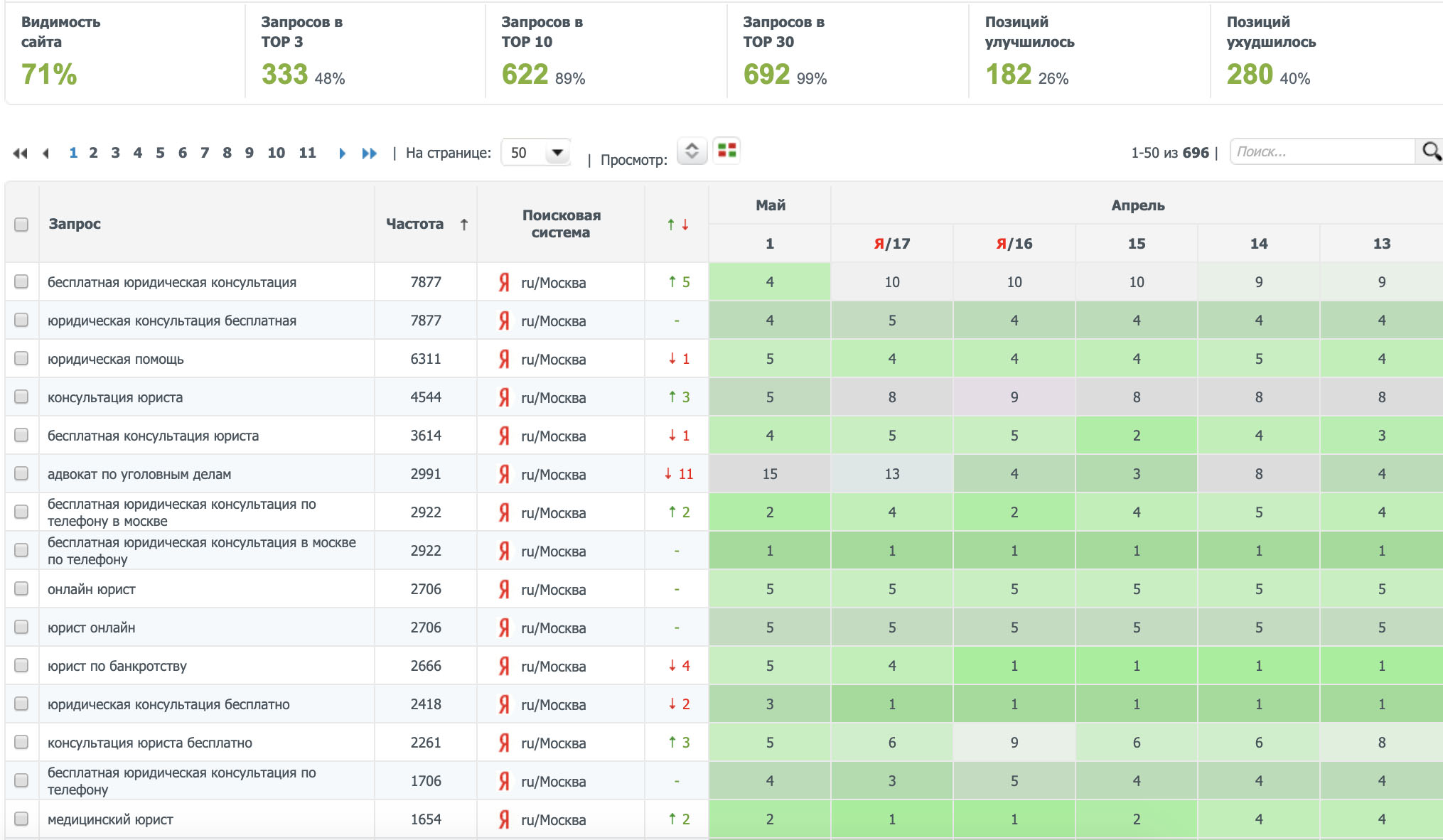Open query 'медицинский юрист'

(110, 819)
